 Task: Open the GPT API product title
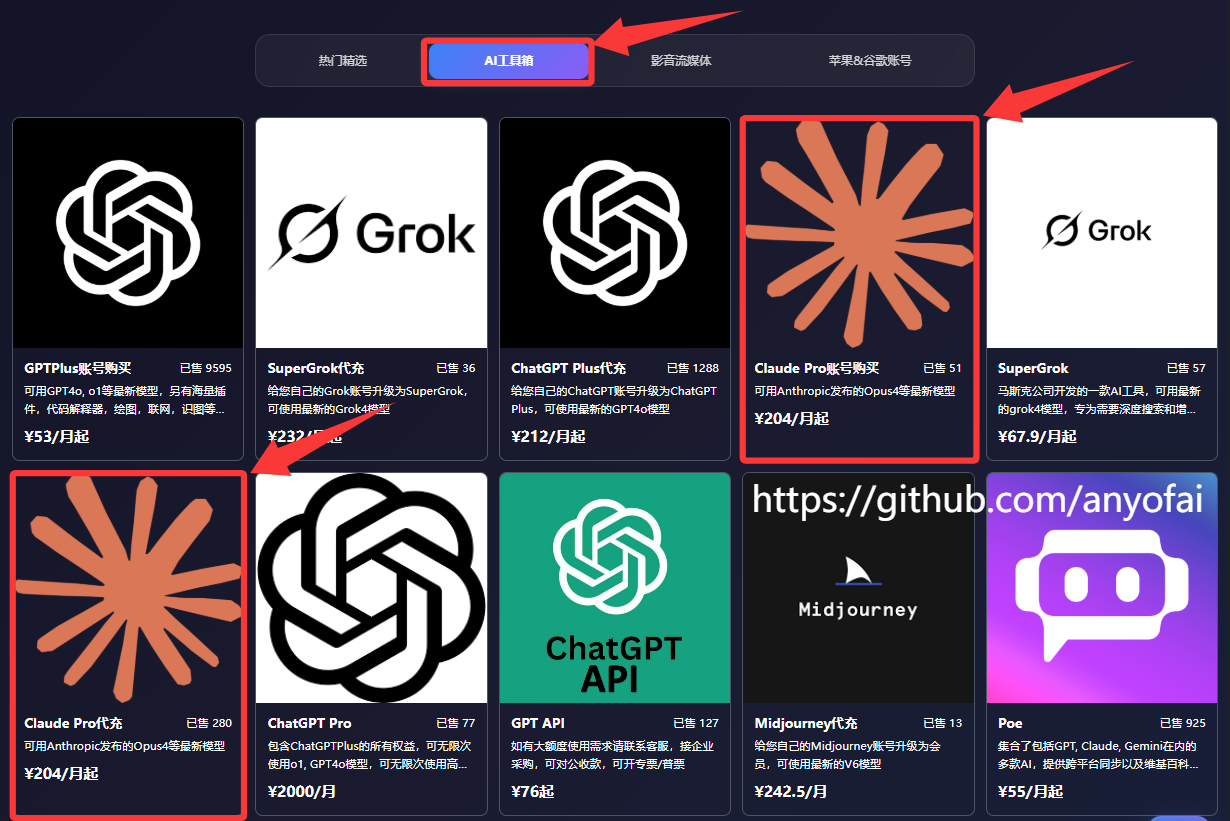tap(538, 723)
